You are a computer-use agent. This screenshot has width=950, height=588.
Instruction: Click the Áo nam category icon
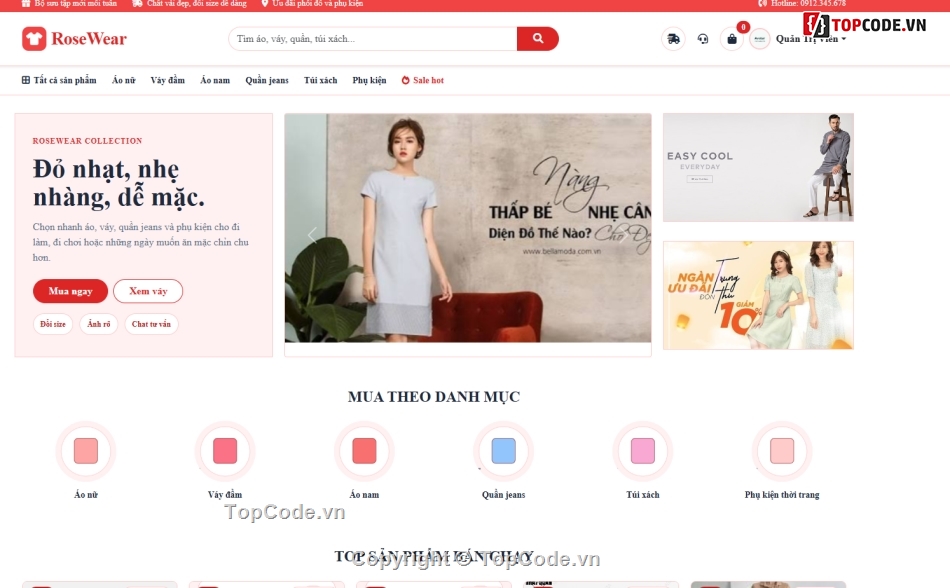coord(364,451)
